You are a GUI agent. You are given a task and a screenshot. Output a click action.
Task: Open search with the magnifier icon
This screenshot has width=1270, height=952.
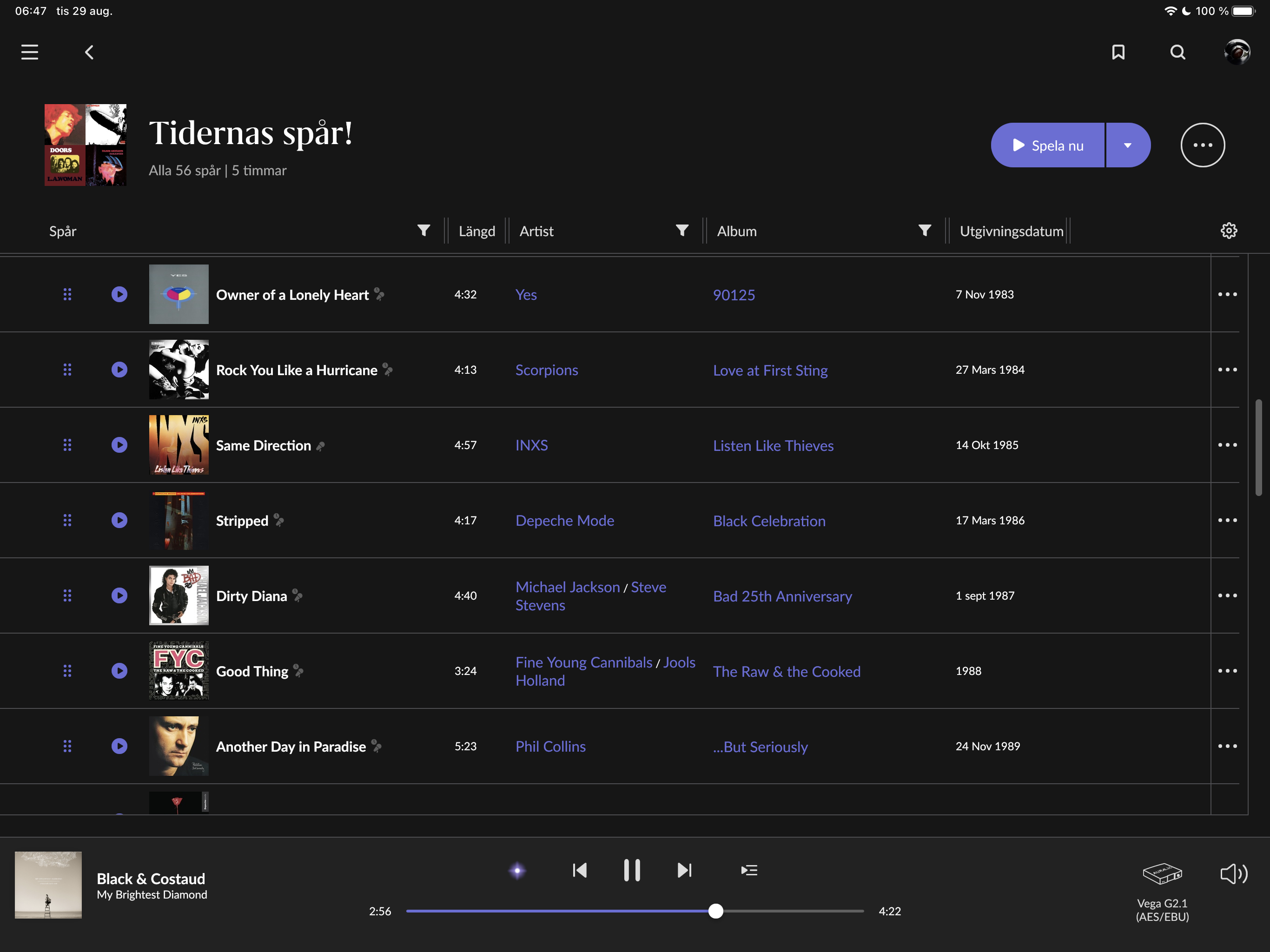pos(1177,52)
